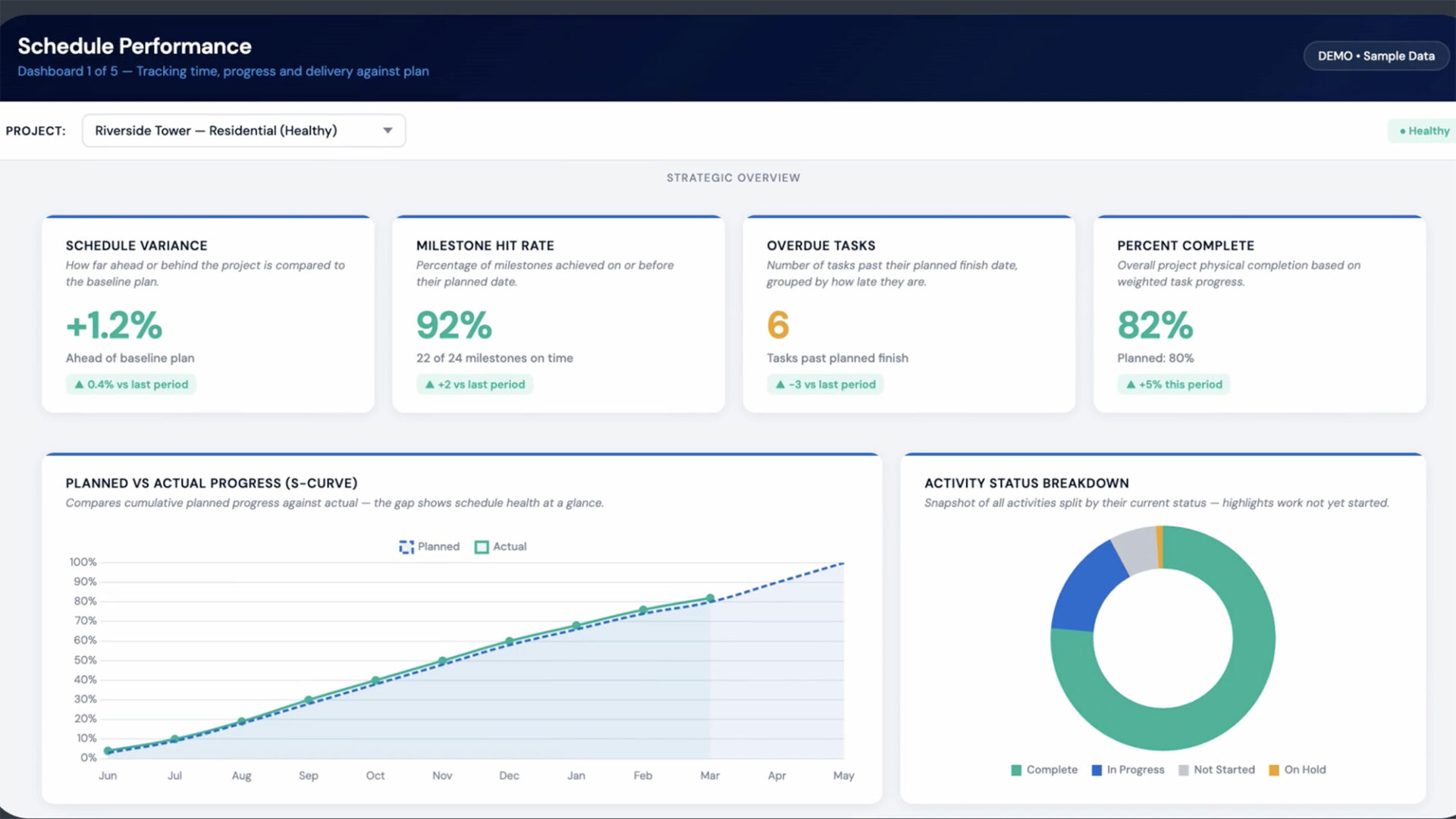Screen dimensions: 1456x819
Task: Toggle the In Progress legend swatch
Action: click(x=1097, y=770)
